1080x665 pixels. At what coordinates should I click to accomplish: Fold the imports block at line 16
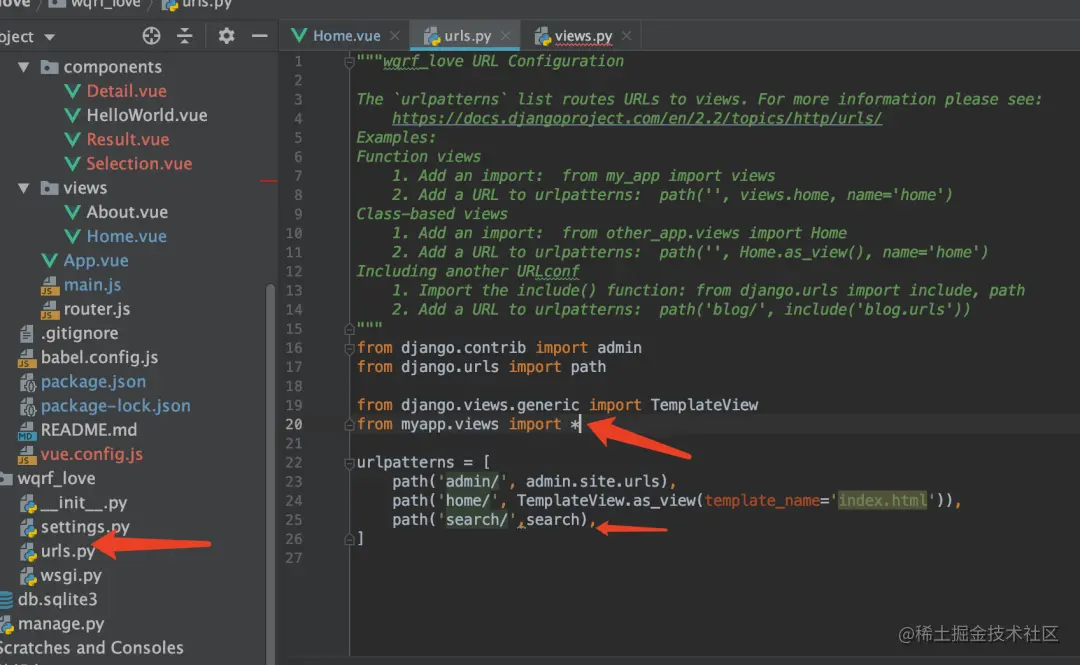click(349, 349)
